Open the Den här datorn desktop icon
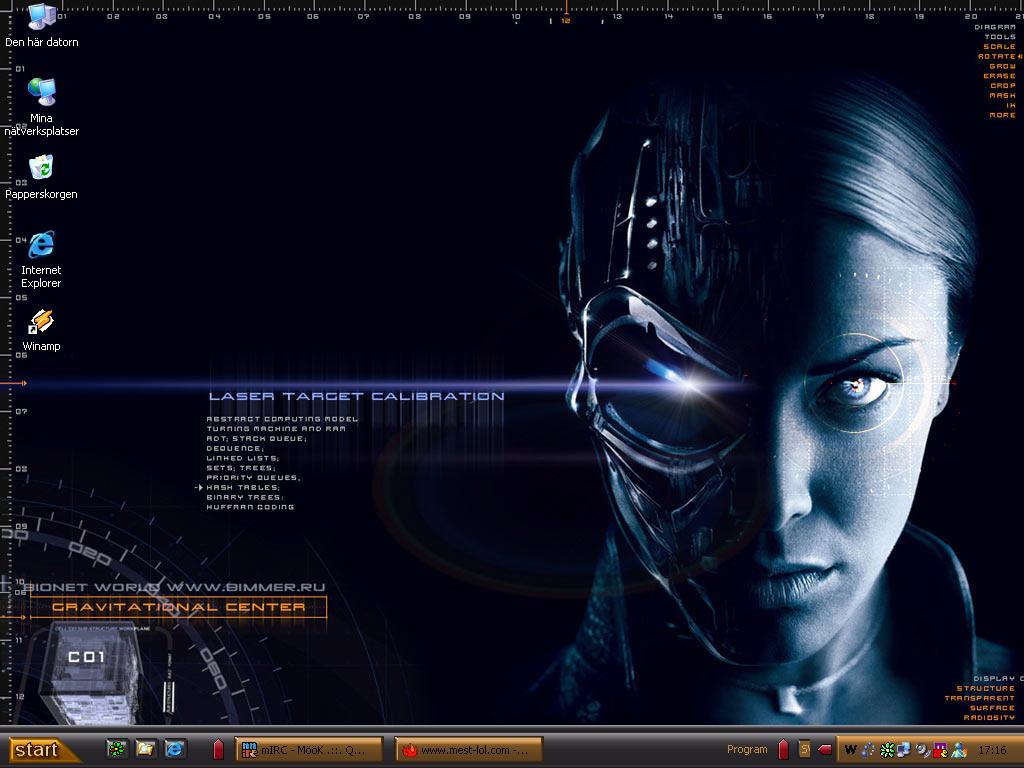Screen dimensions: 1024x768 pyautogui.click(x=41, y=26)
